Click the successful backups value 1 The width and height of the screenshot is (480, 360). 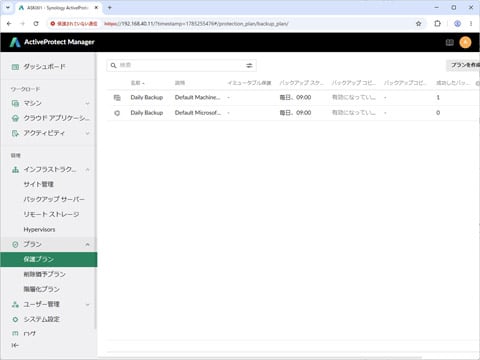click(x=438, y=98)
